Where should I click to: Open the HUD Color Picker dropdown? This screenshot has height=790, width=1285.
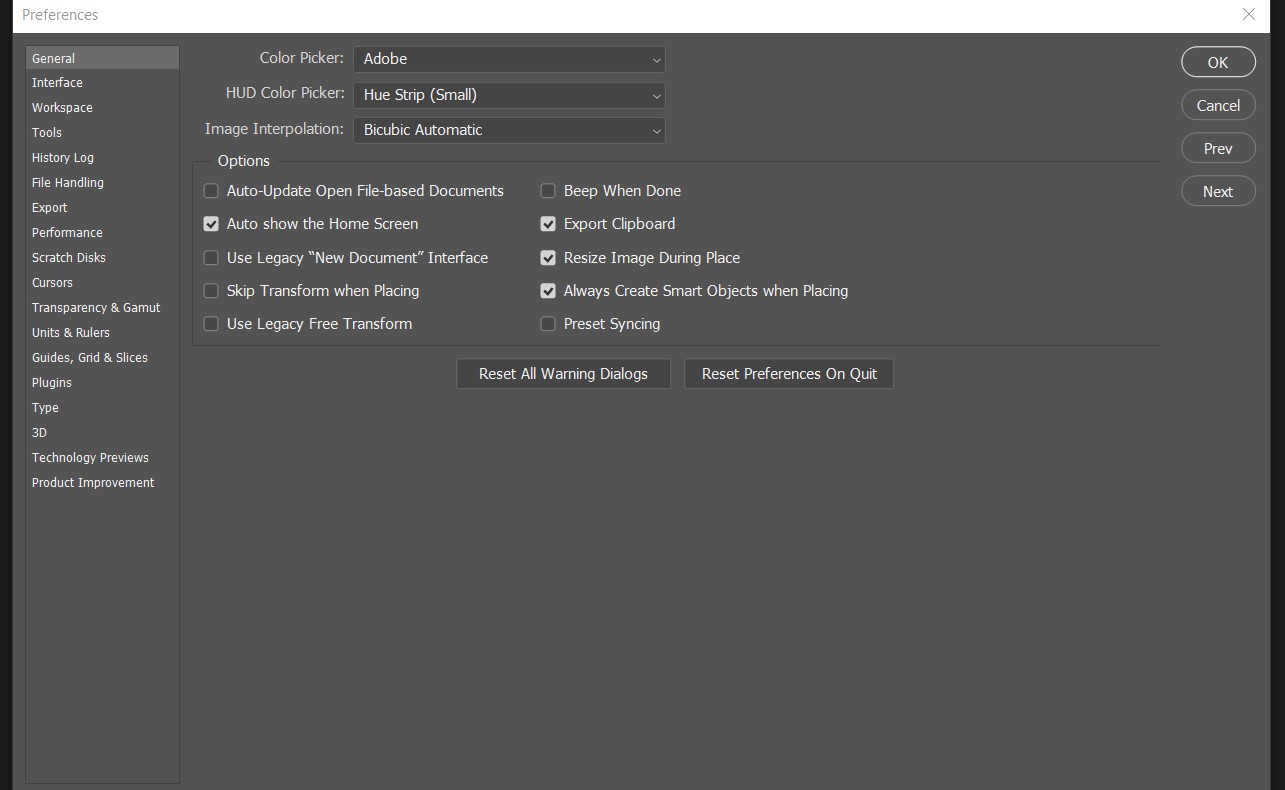coord(508,95)
